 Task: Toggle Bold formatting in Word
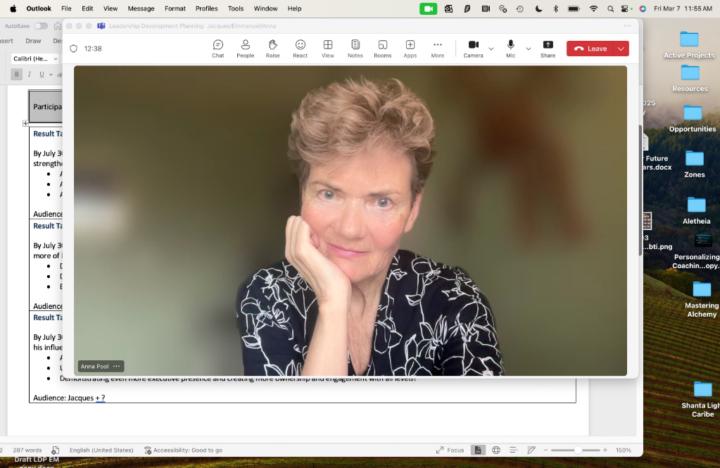tap(17, 74)
